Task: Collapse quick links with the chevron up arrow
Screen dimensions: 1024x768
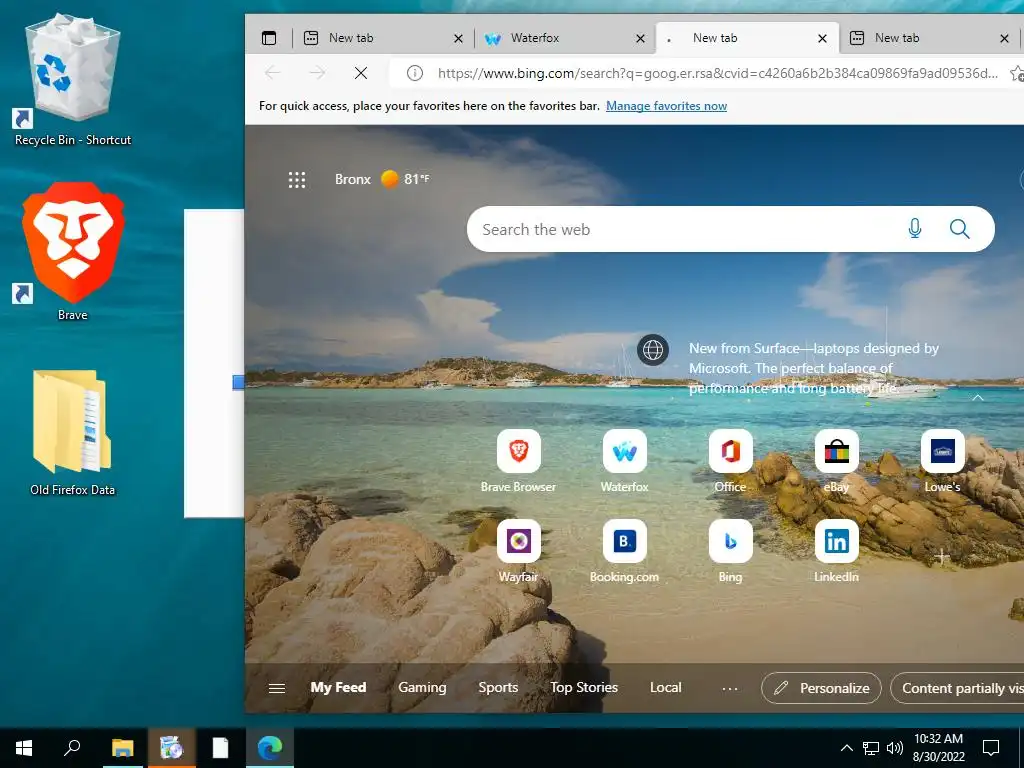Action: (978, 398)
